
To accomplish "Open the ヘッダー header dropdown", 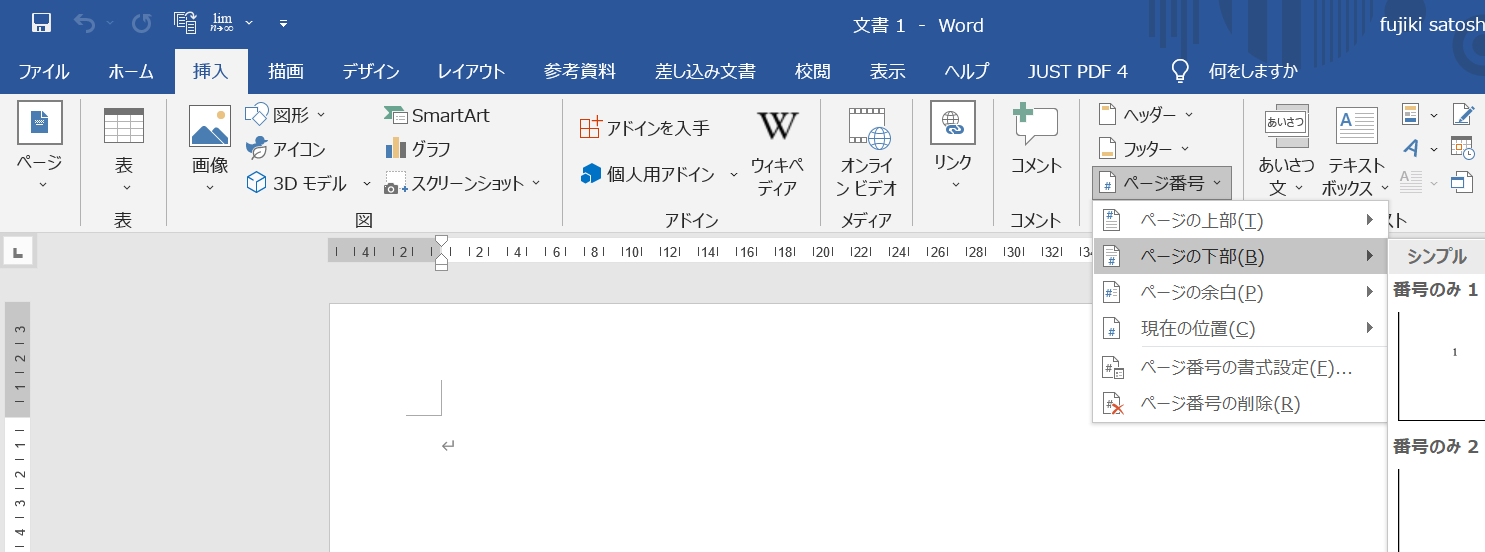I will pos(1146,114).
